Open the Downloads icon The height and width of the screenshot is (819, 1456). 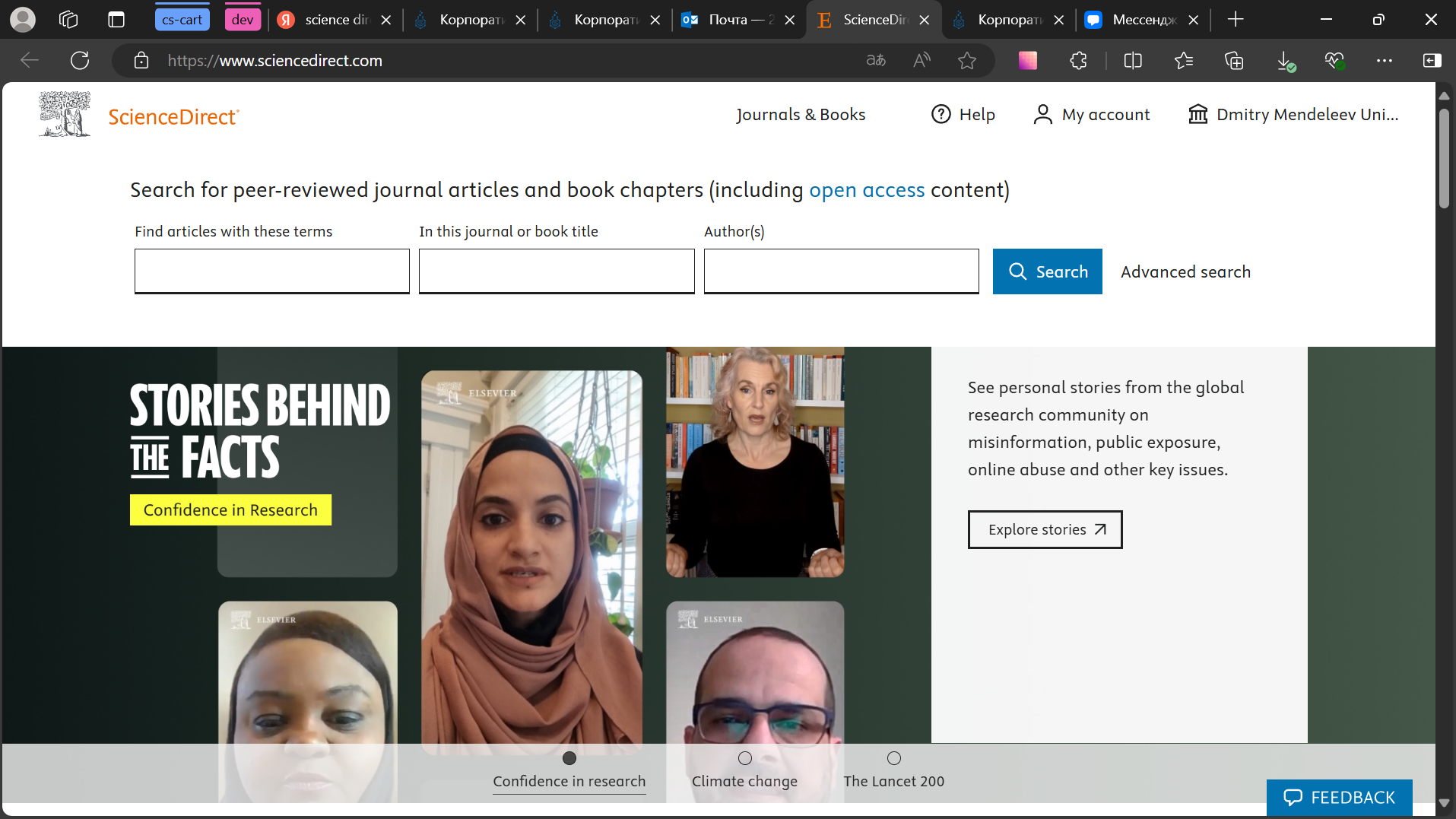(1285, 61)
